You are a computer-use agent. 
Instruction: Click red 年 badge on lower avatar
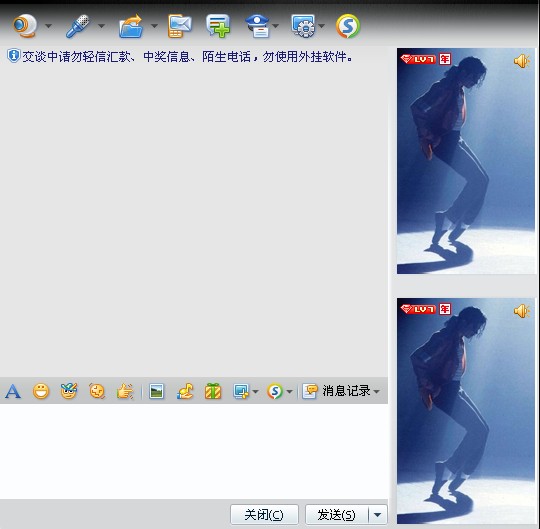click(445, 309)
